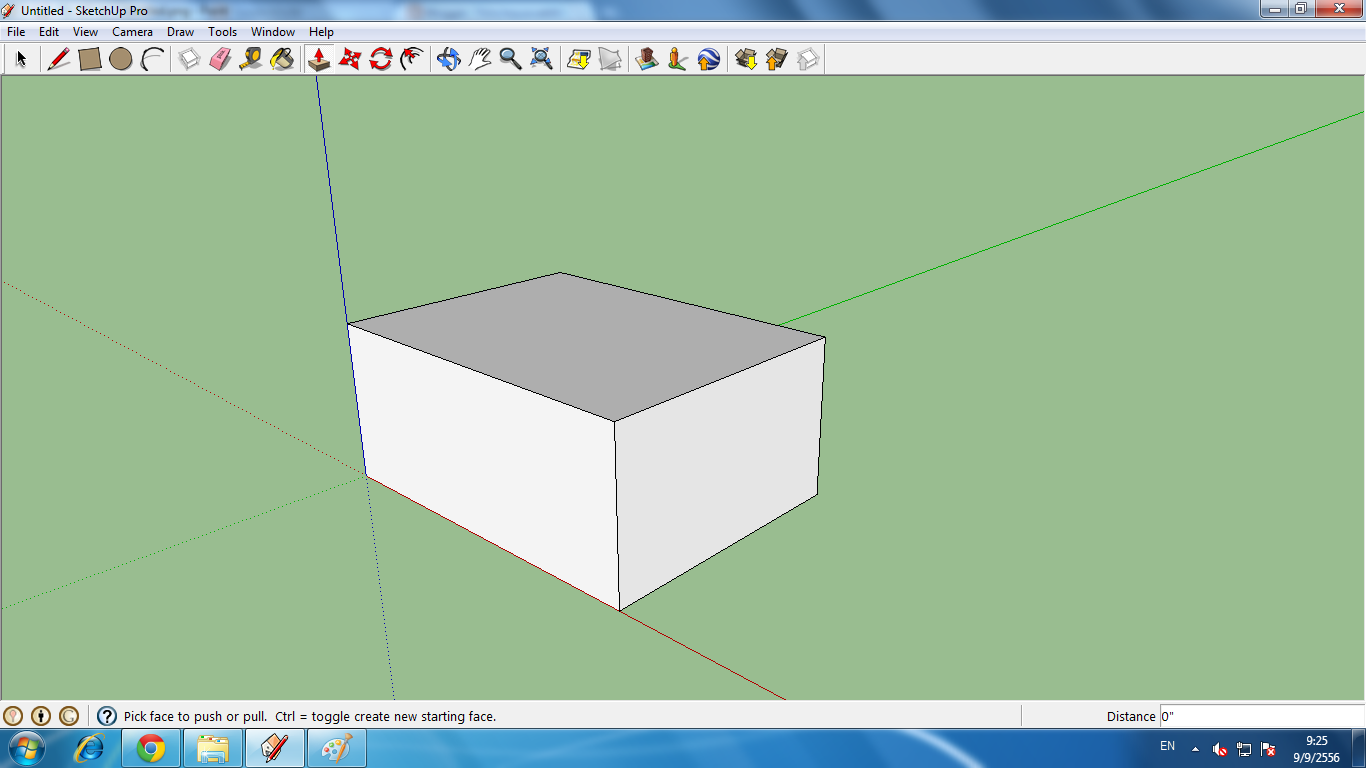Choose the Zoom magnifier tool
The image size is (1366, 768).
(x=511, y=59)
